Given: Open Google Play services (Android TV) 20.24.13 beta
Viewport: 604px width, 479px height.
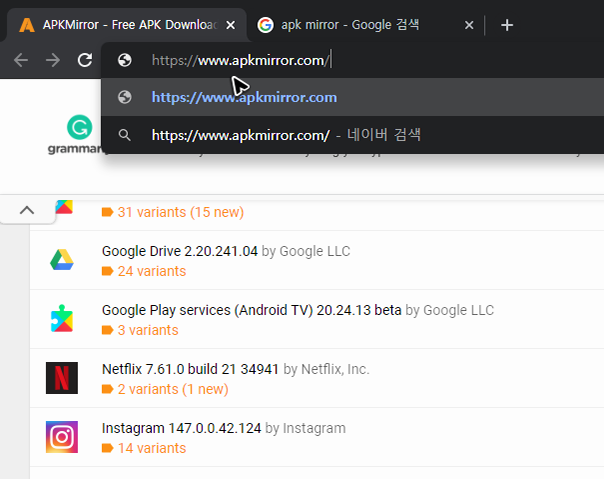Looking at the screenshot, I should coord(252,310).
